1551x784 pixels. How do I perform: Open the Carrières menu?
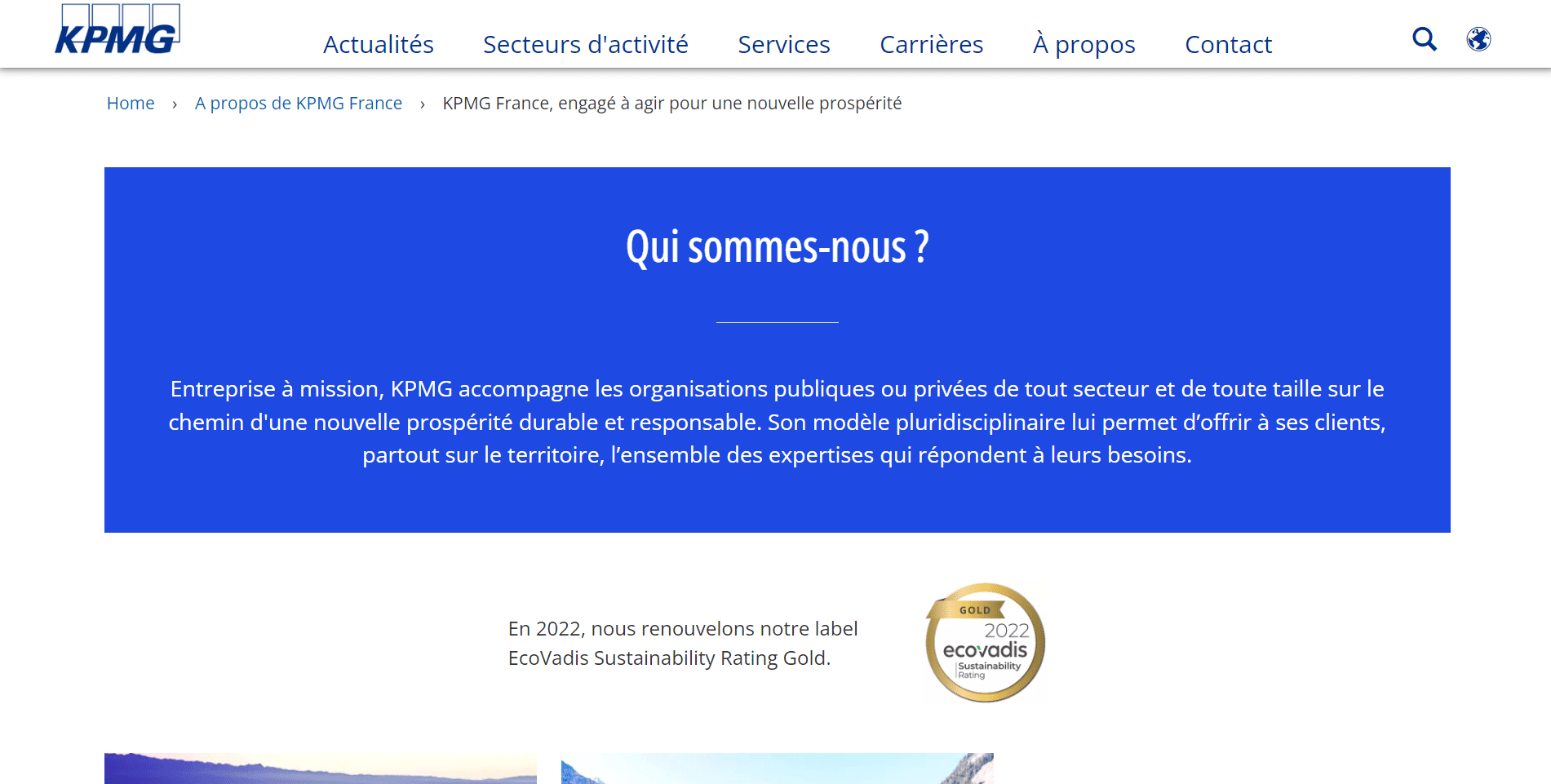932,44
